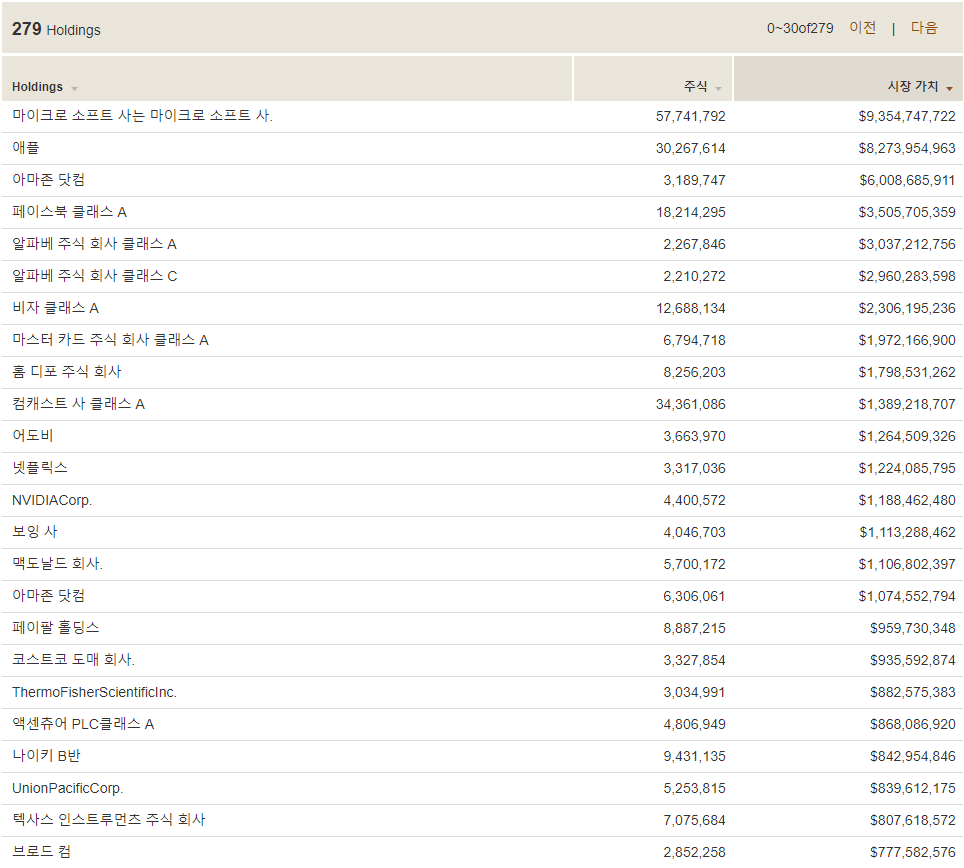Select 마스터 카드 주식 회사 클래스 A
The image size is (964, 868).
[x=110, y=339]
